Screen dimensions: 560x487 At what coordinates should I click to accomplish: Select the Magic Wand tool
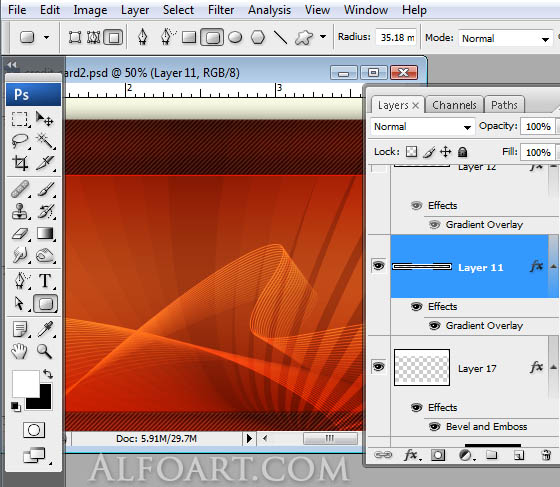[x=45, y=141]
